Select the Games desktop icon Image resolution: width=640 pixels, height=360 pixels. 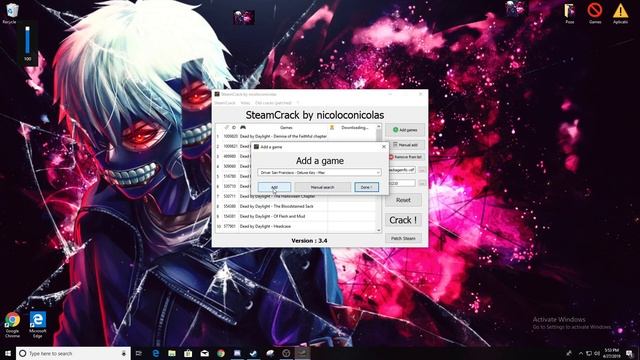pyautogui.click(x=595, y=13)
